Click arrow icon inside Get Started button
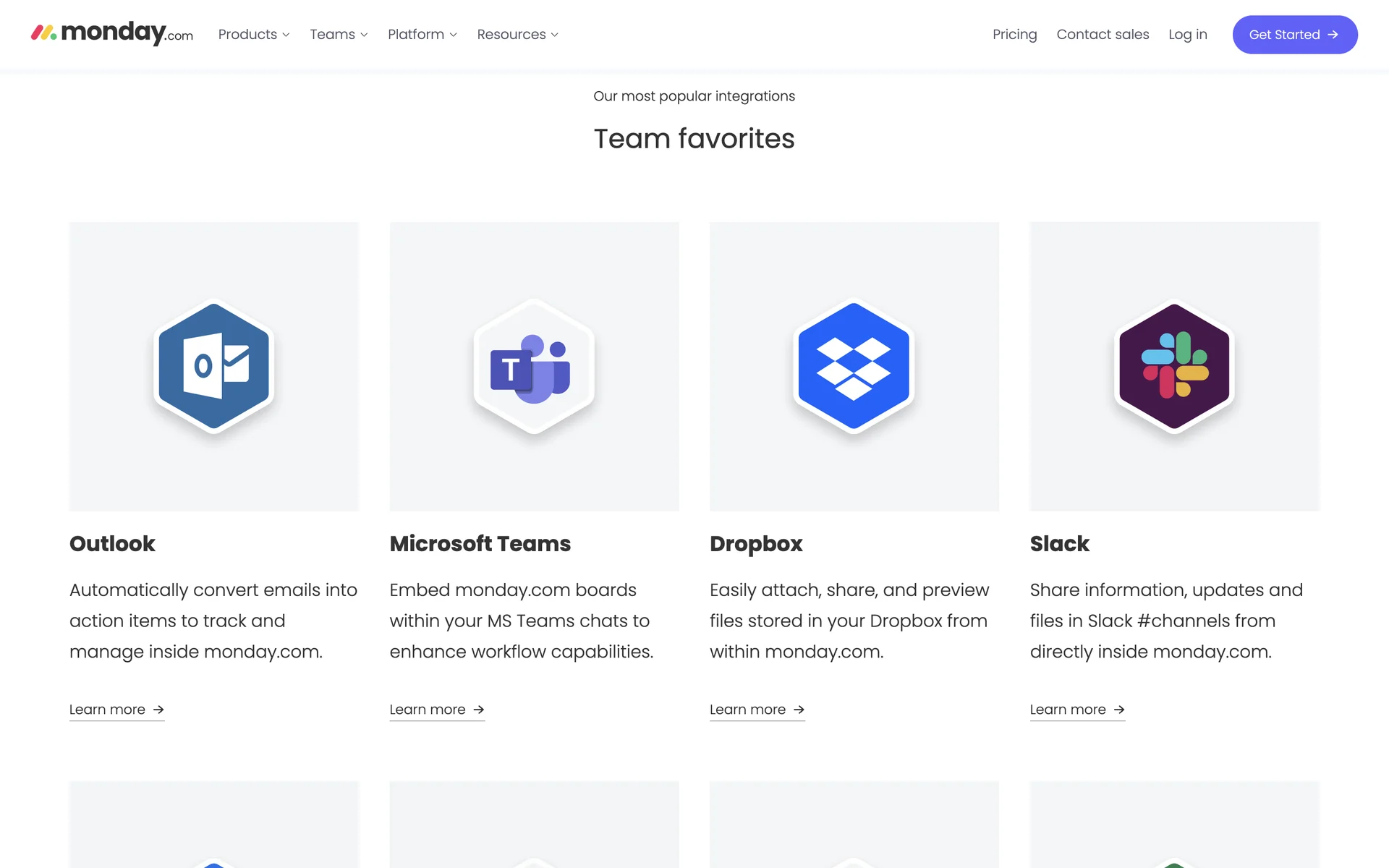 coord(1333,35)
